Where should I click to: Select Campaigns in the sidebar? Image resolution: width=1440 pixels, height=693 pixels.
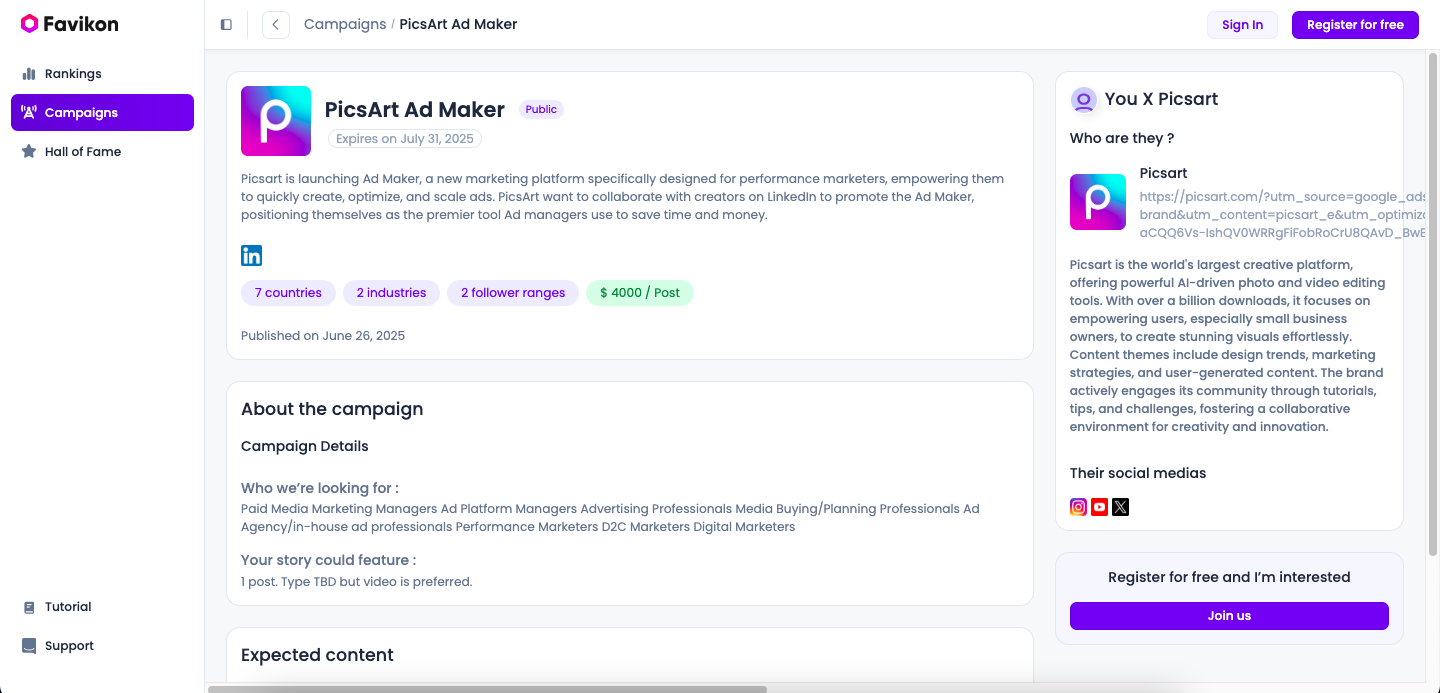[102, 113]
